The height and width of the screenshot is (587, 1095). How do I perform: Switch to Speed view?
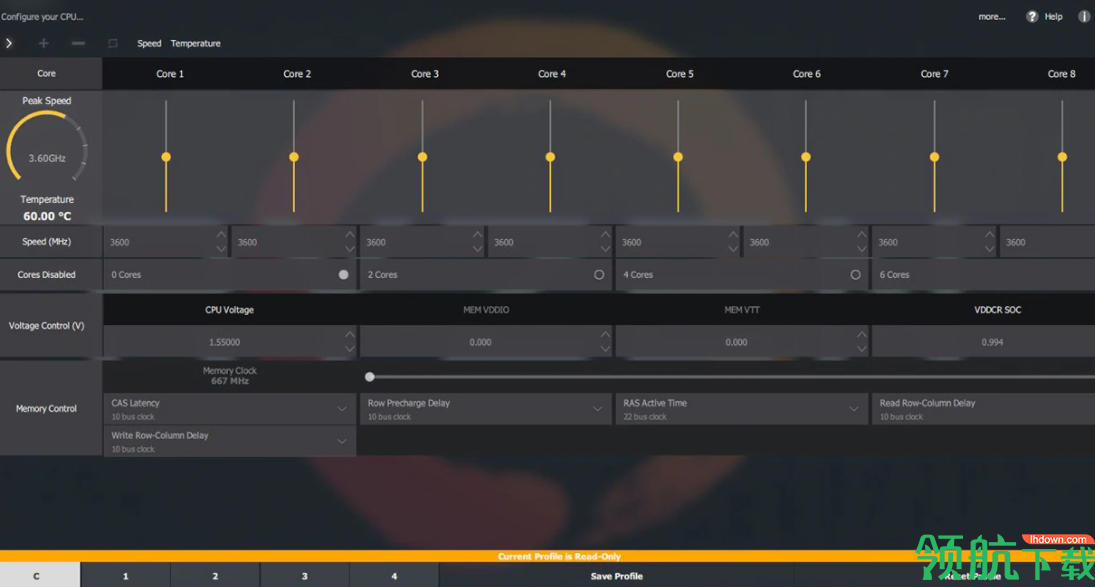click(x=149, y=43)
